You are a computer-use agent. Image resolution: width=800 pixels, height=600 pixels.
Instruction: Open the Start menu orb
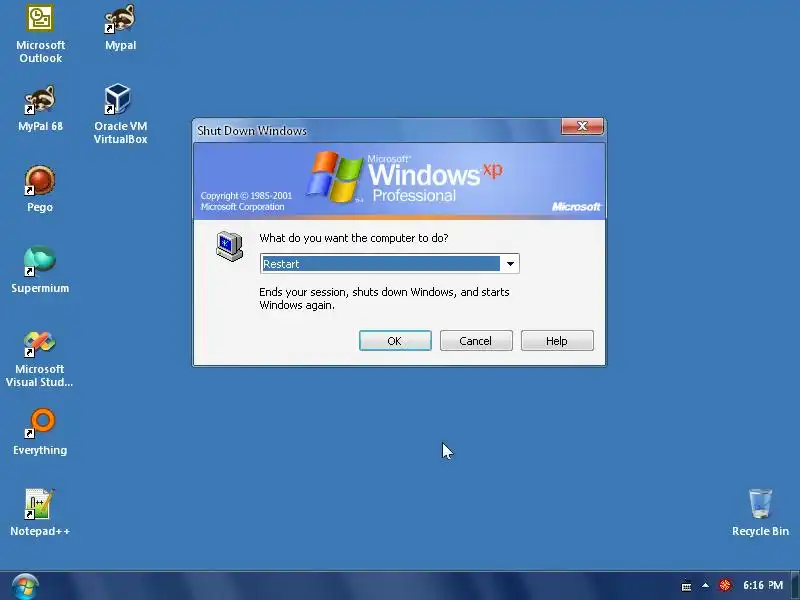24,586
